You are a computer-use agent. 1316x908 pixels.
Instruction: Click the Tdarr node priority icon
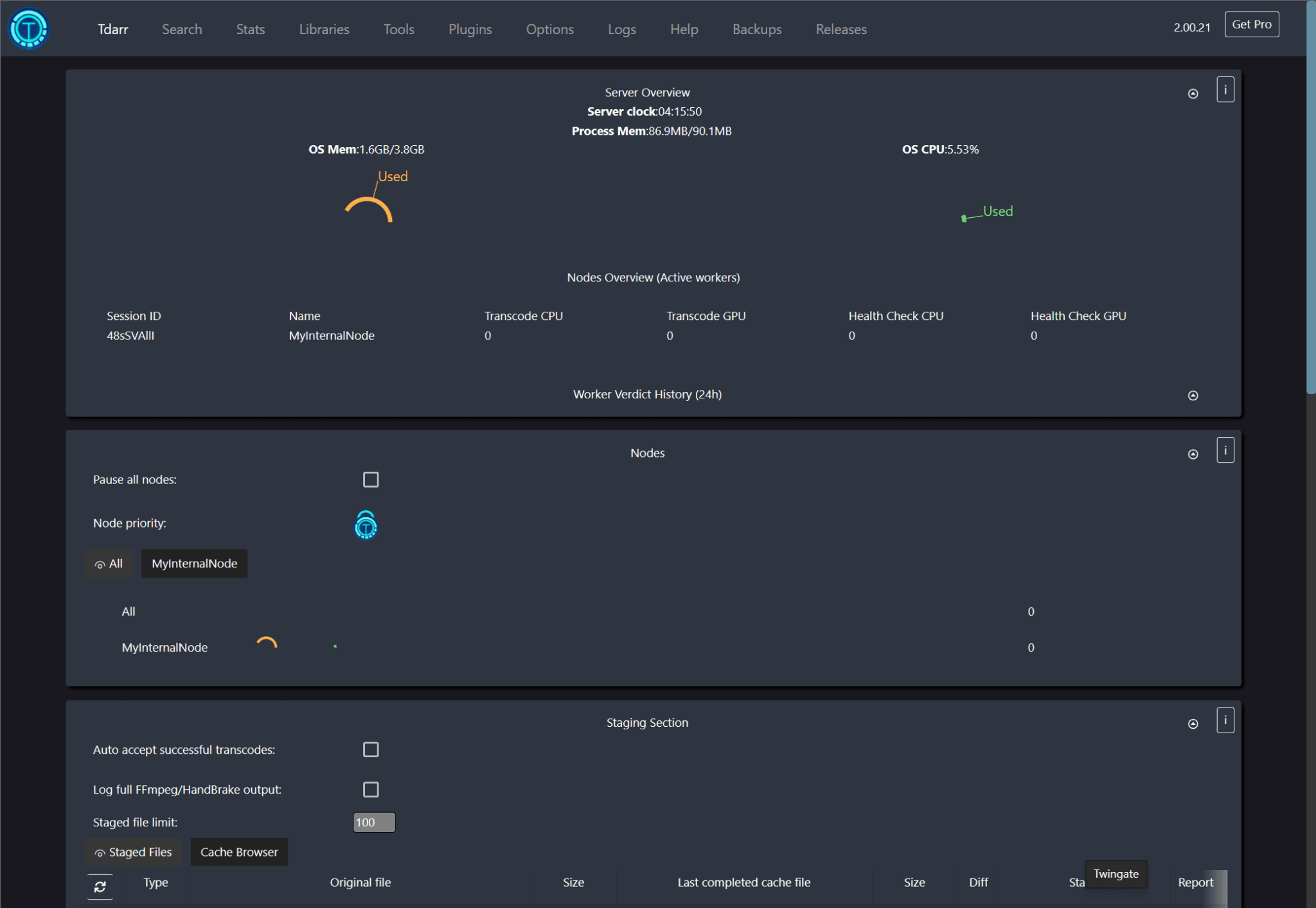click(366, 525)
